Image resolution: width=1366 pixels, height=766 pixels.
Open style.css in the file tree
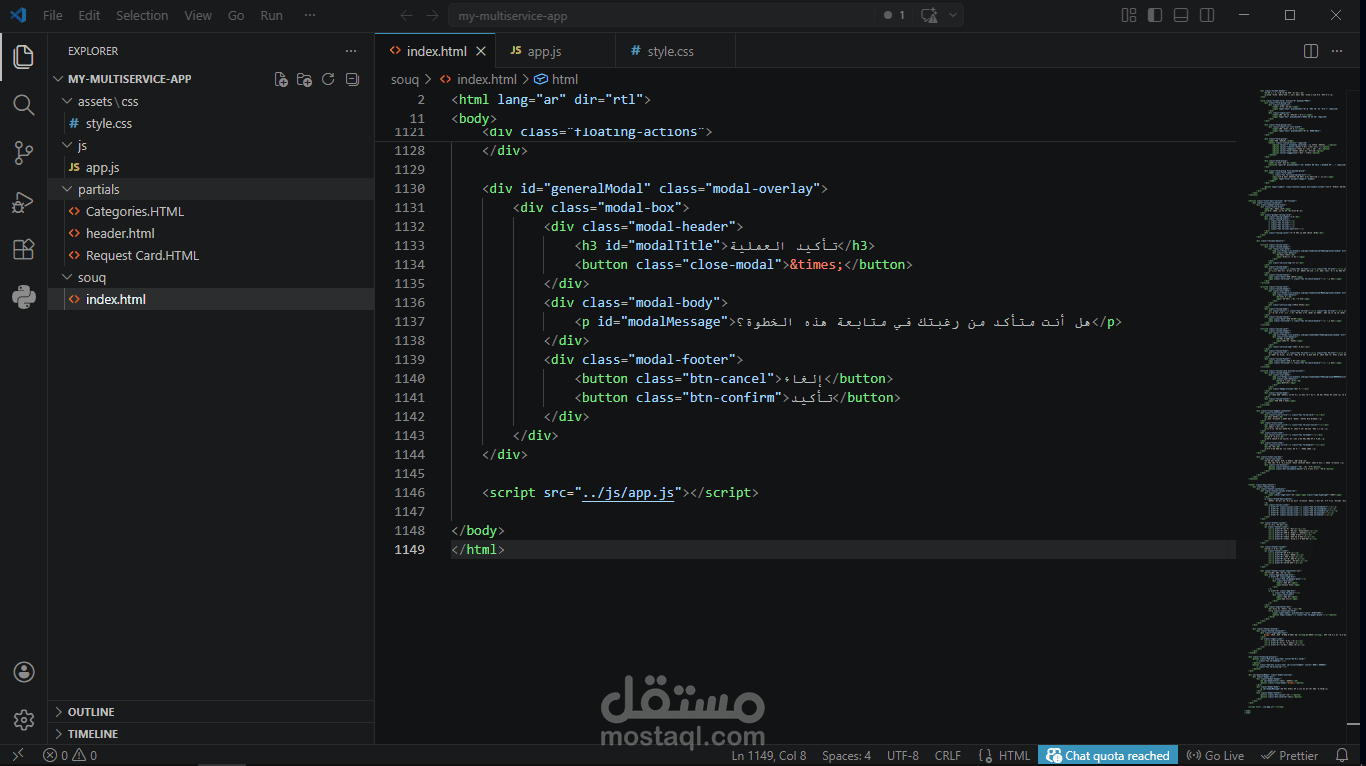pyautogui.click(x=108, y=123)
